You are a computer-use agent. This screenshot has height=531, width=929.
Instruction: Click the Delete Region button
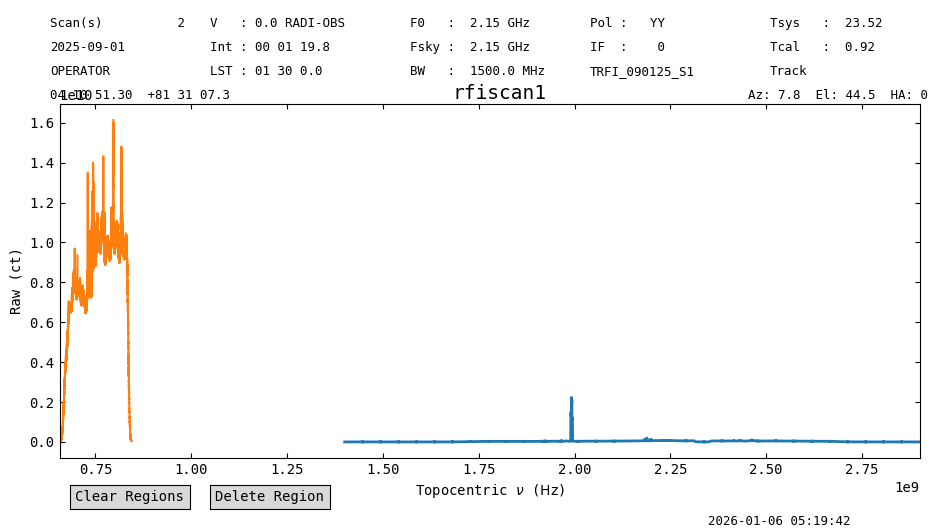(x=270, y=497)
